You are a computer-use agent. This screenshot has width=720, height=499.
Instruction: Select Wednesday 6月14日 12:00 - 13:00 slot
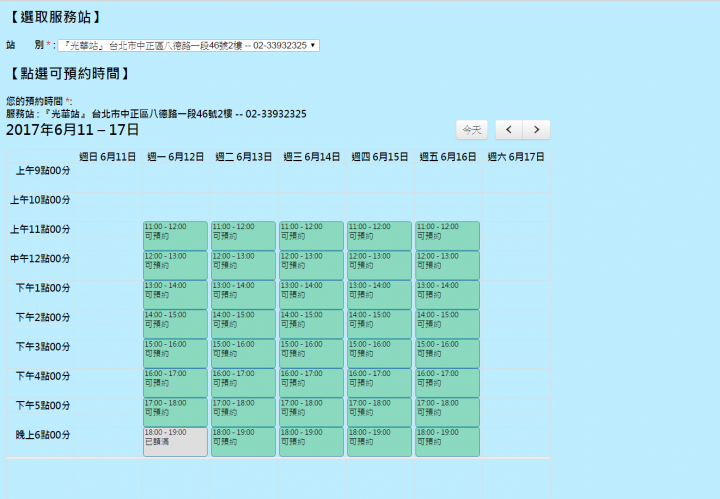[311, 265]
